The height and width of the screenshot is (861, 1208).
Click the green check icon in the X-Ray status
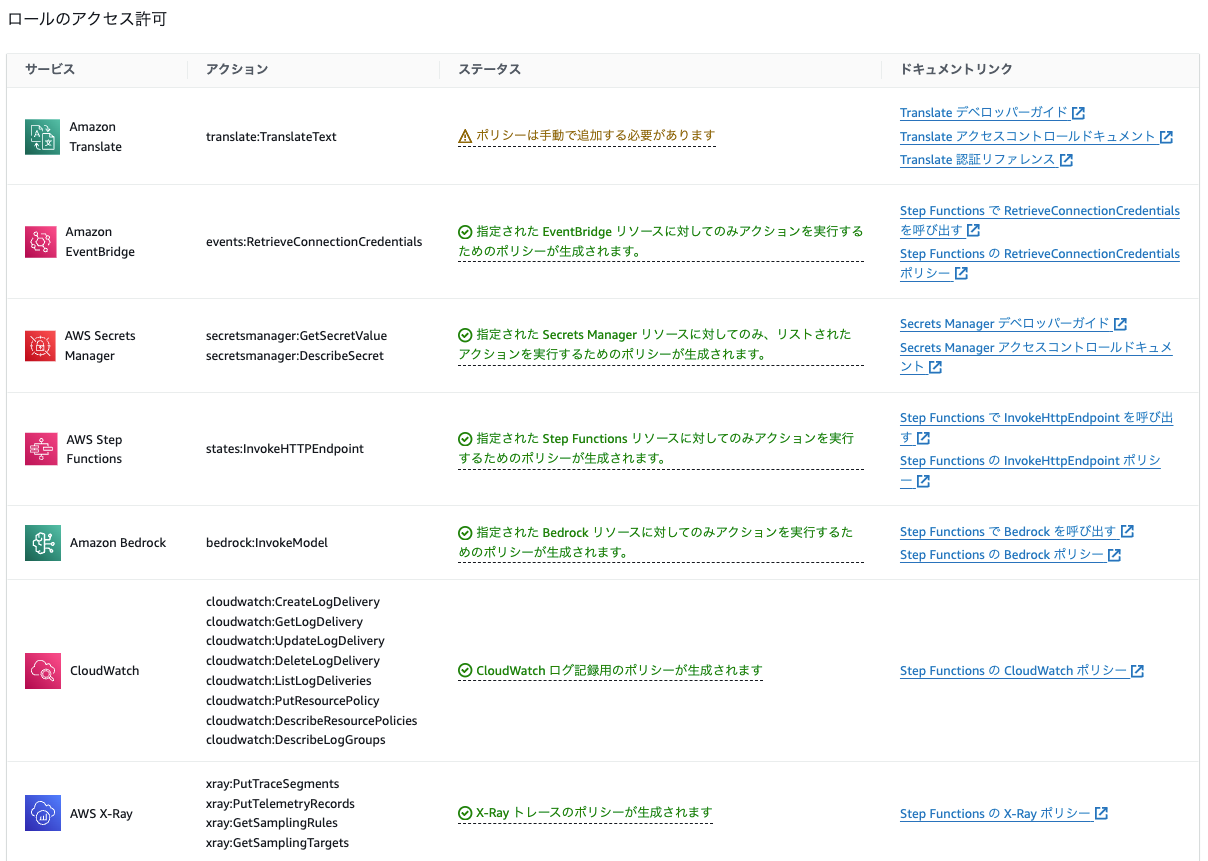point(465,814)
